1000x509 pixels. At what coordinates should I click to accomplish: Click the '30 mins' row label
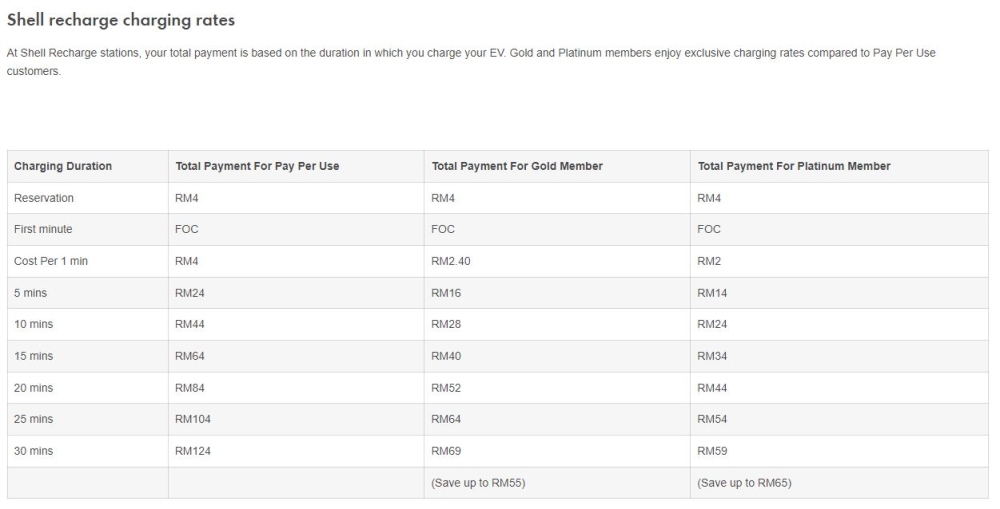click(x=34, y=451)
